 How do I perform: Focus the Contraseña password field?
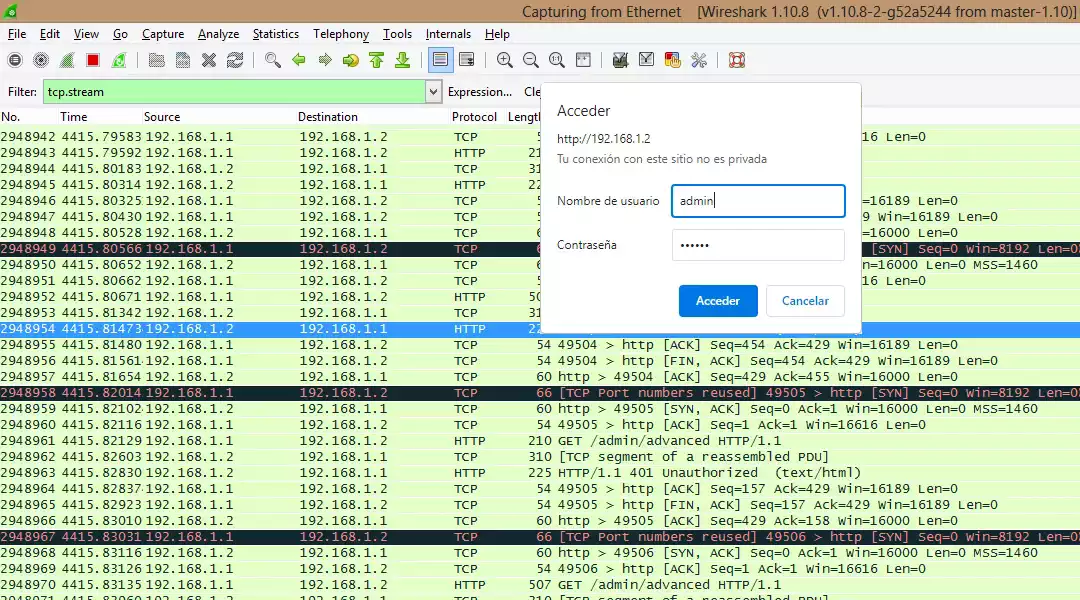point(758,245)
